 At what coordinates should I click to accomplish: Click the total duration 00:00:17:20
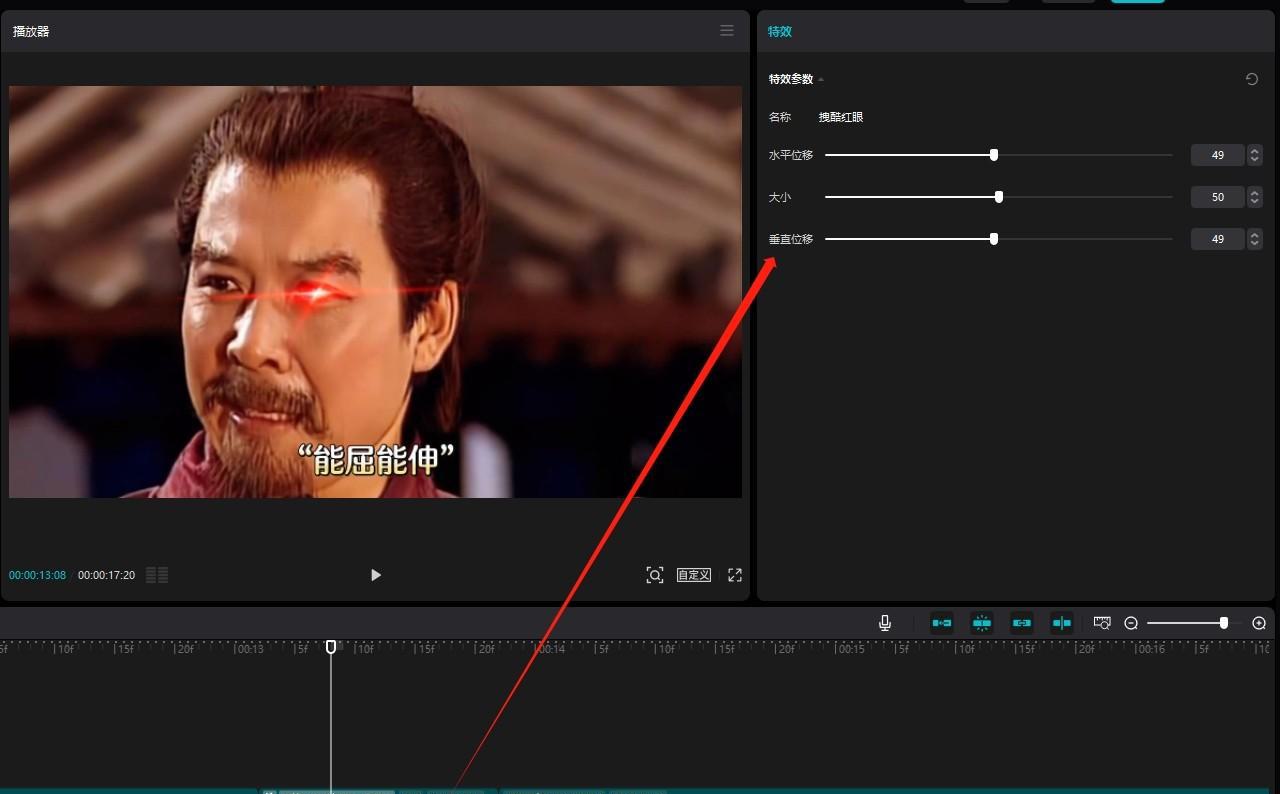coord(106,575)
